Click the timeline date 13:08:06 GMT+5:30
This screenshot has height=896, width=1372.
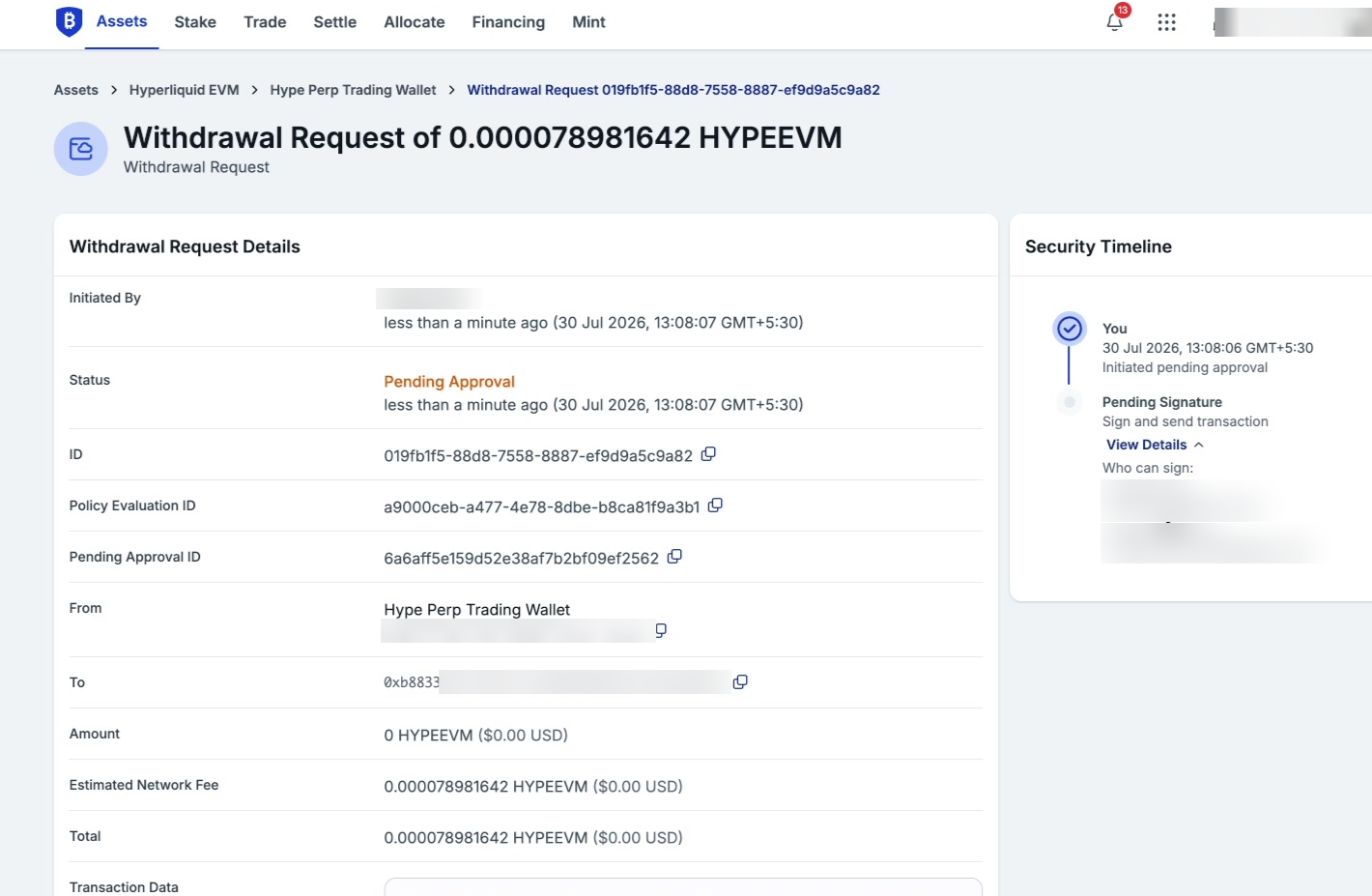1208,348
